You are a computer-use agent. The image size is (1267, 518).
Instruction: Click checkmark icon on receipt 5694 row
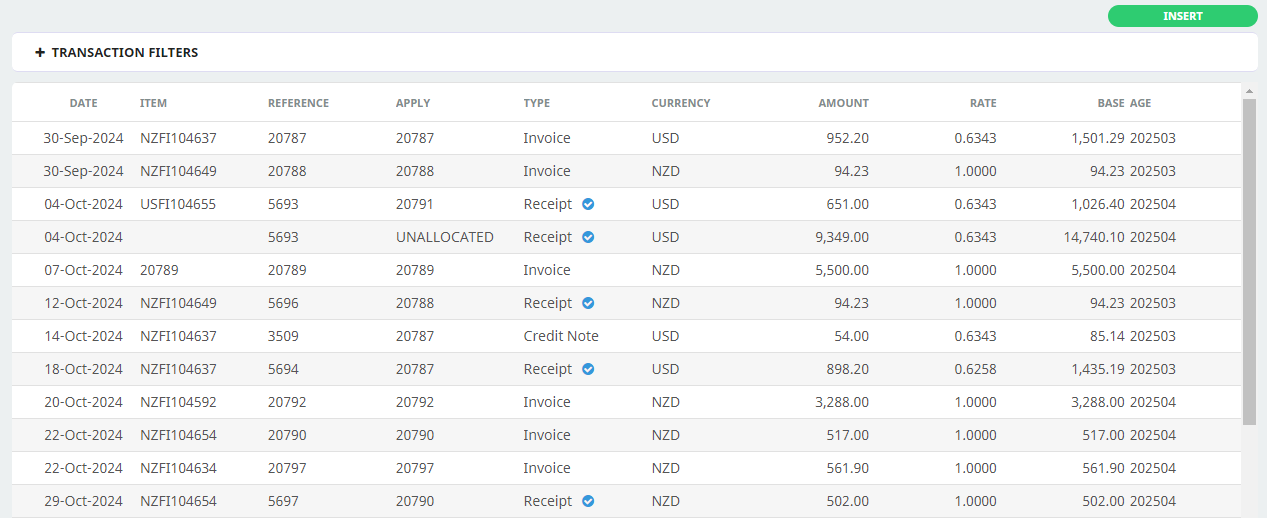[x=588, y=369]
